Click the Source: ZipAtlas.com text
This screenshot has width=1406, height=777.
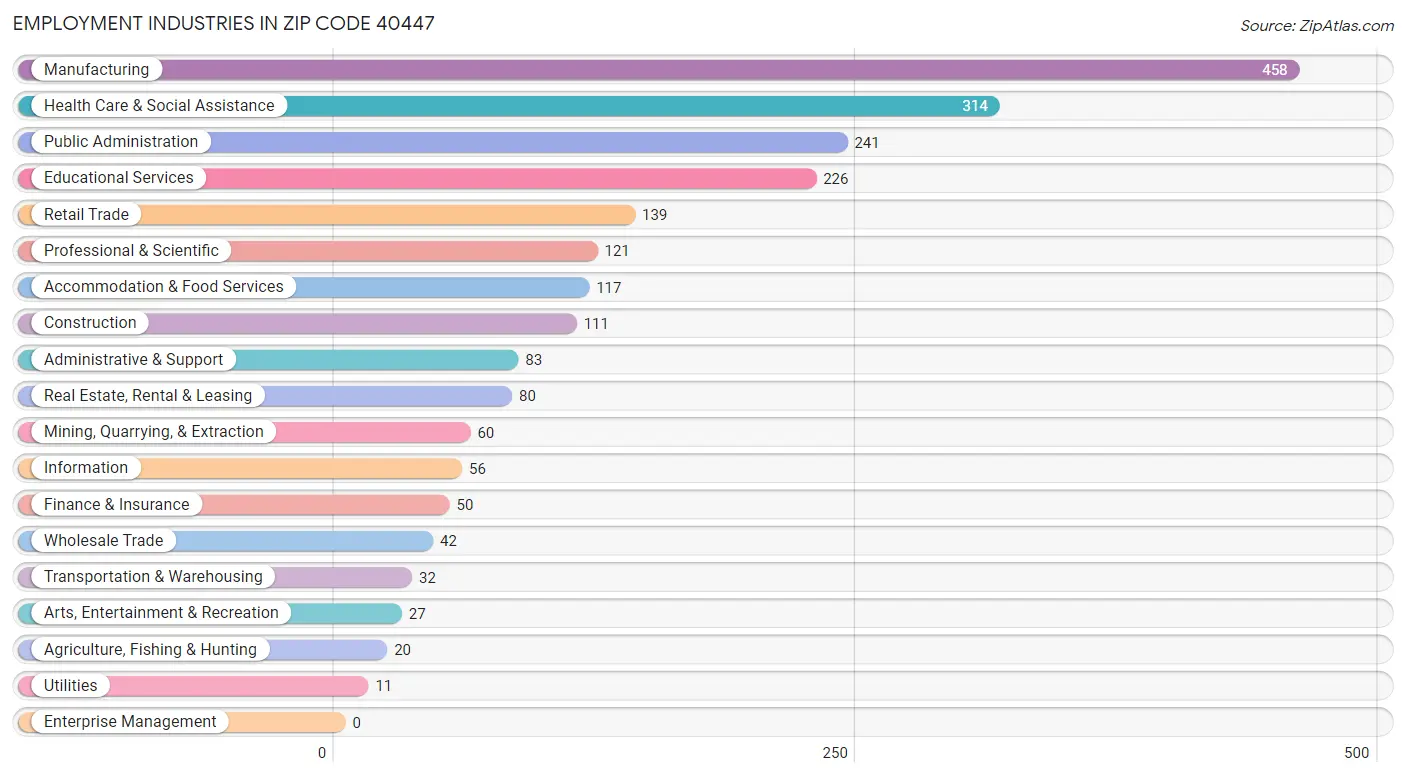click(1317, 26)
